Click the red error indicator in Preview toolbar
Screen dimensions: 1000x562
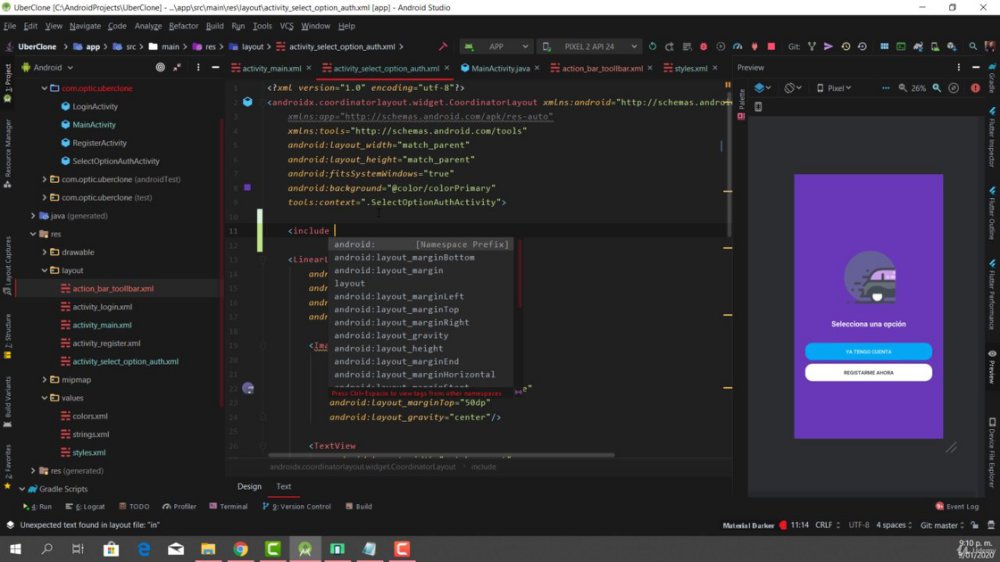click(x=975, y=88)
